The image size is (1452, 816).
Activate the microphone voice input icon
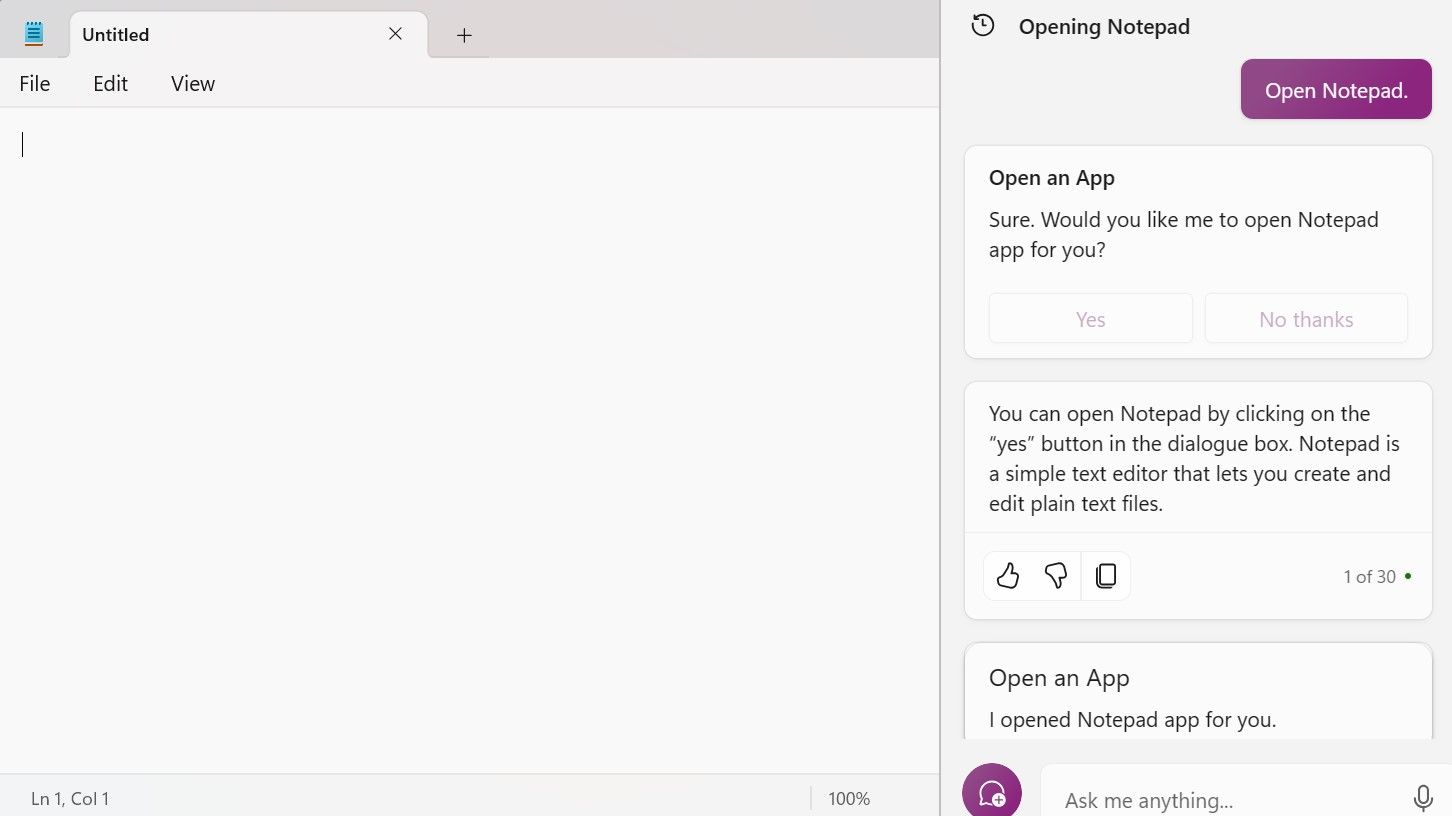tap(1423, 798)
